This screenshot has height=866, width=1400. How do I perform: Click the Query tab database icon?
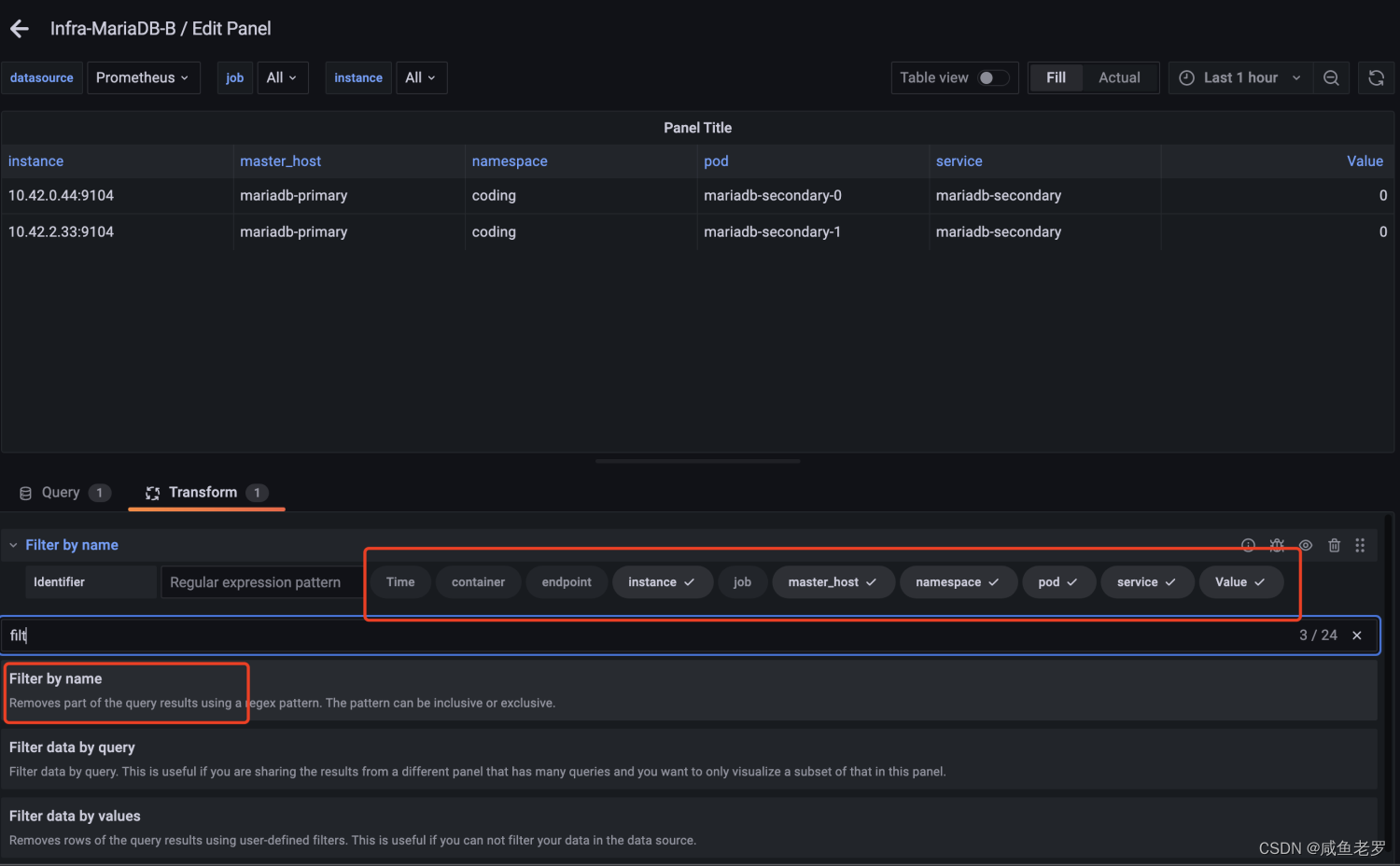click(x=25, y=493)
